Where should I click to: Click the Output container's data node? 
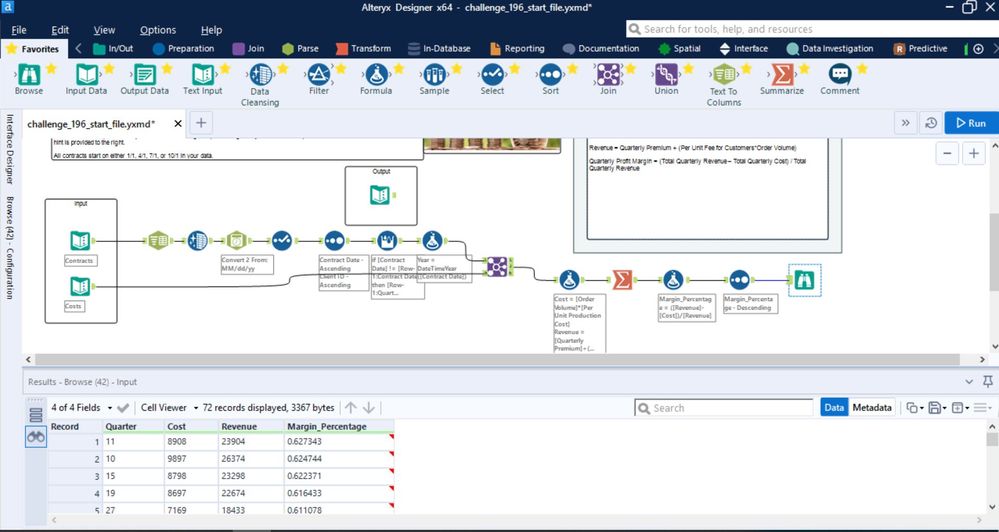pos(380,195)
